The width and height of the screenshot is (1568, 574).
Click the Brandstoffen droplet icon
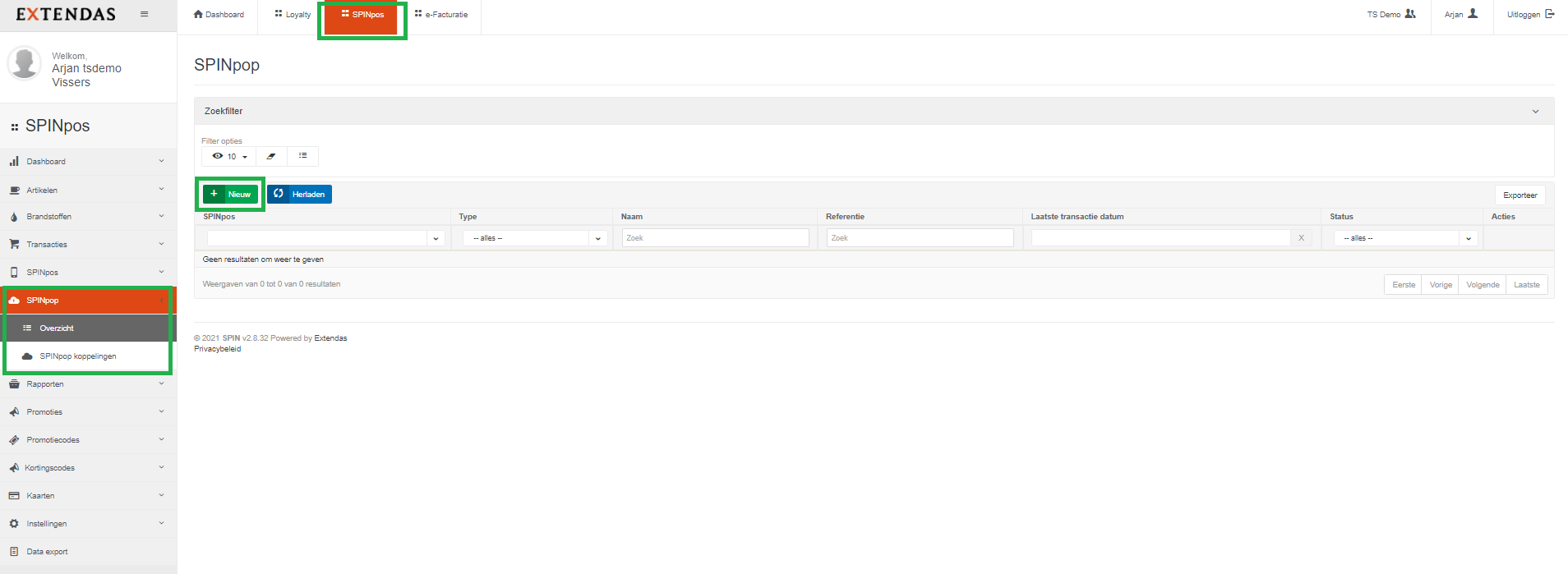(14, 217)
